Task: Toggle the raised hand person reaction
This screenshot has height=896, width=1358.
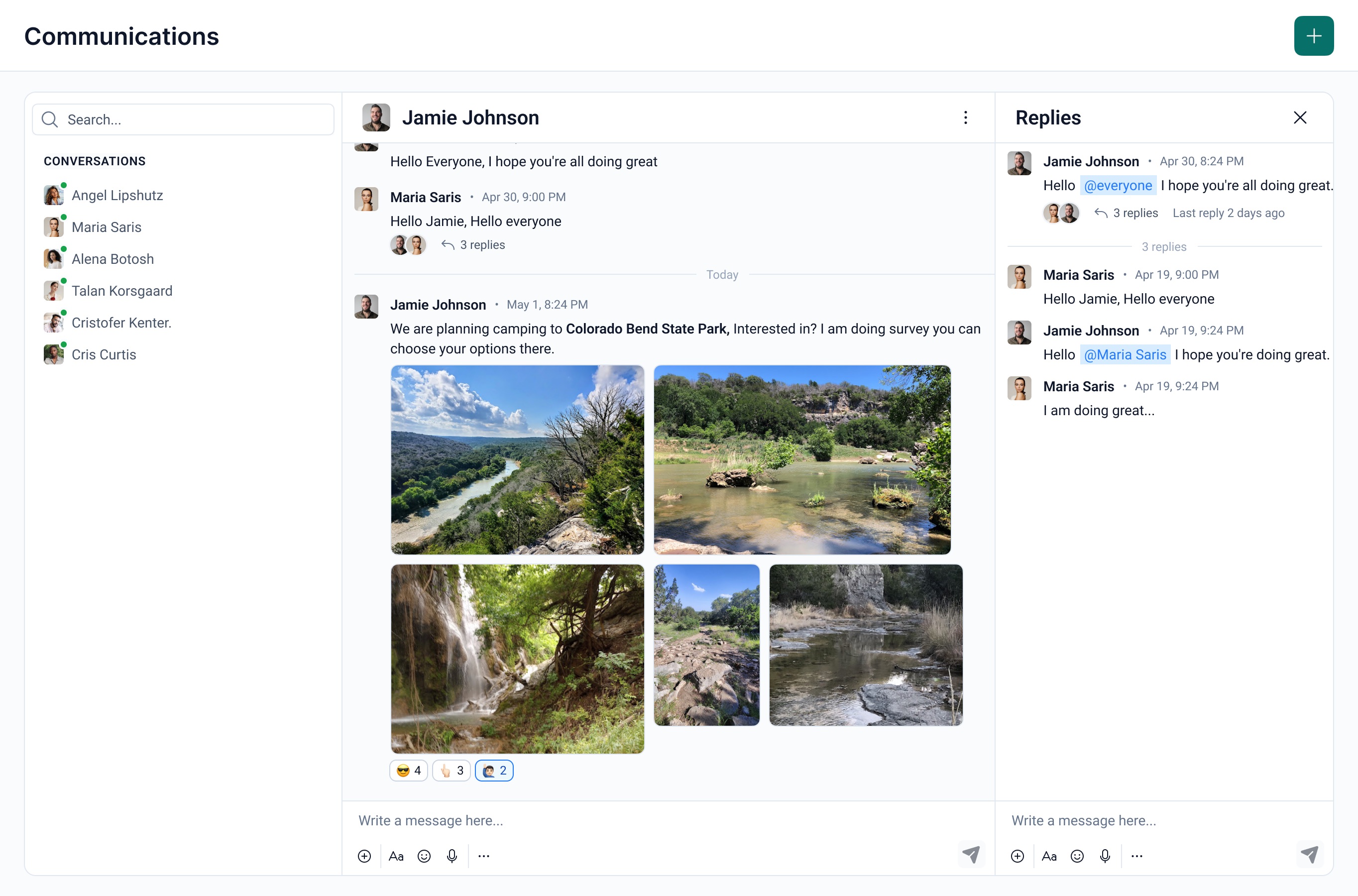Action: tap(494, 770)
